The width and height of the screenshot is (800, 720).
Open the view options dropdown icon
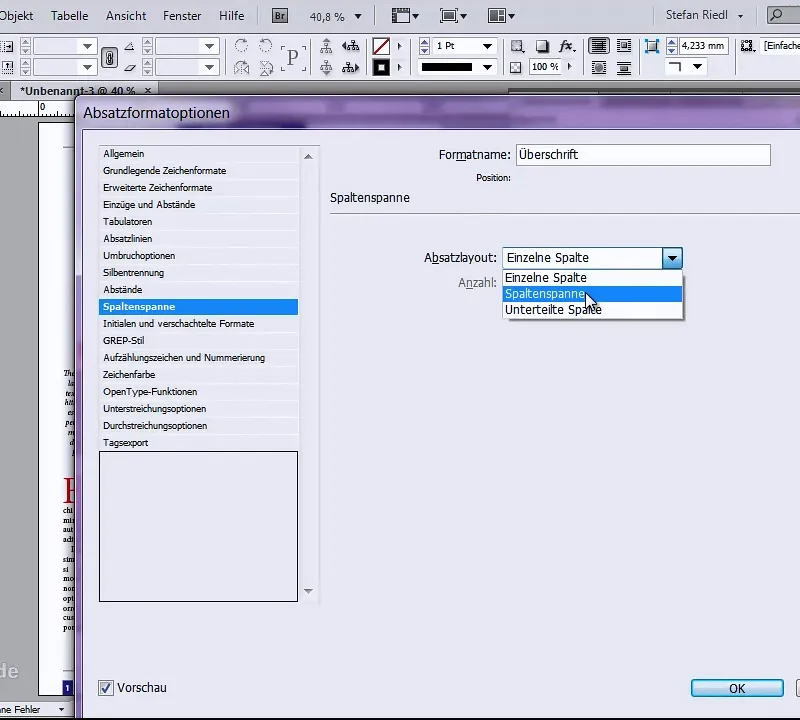(405, 16)
